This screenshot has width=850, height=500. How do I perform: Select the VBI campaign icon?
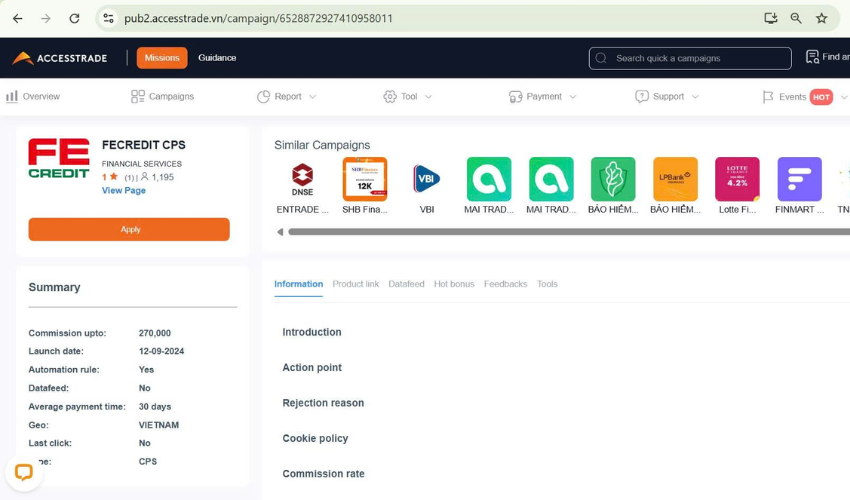point(427,179)
